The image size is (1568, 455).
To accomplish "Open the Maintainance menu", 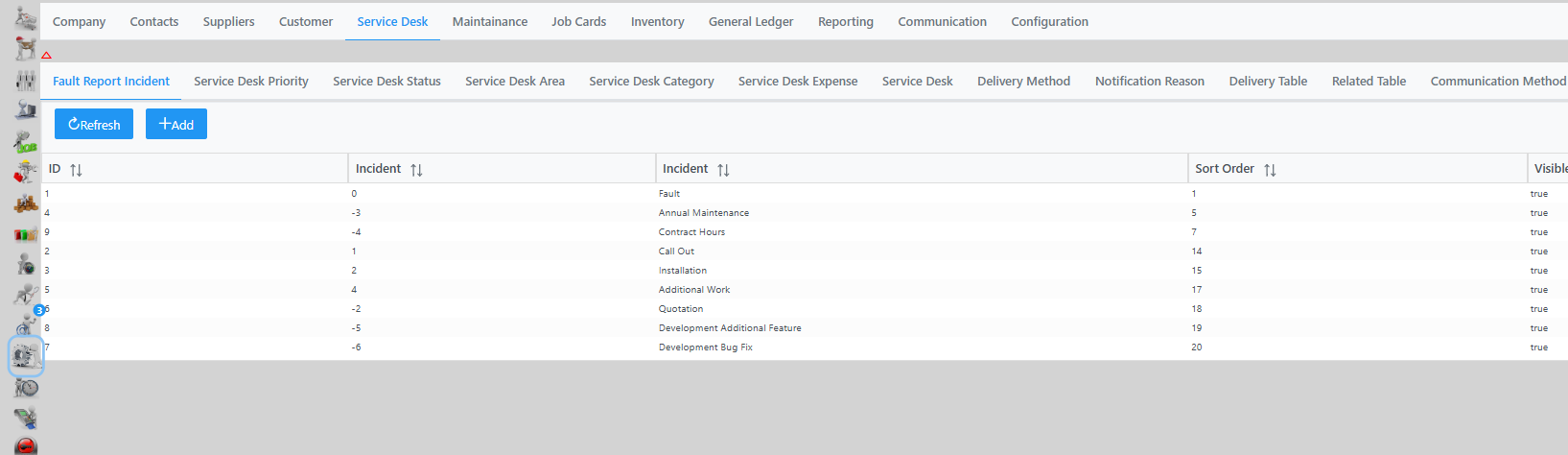I will [490, 21].
